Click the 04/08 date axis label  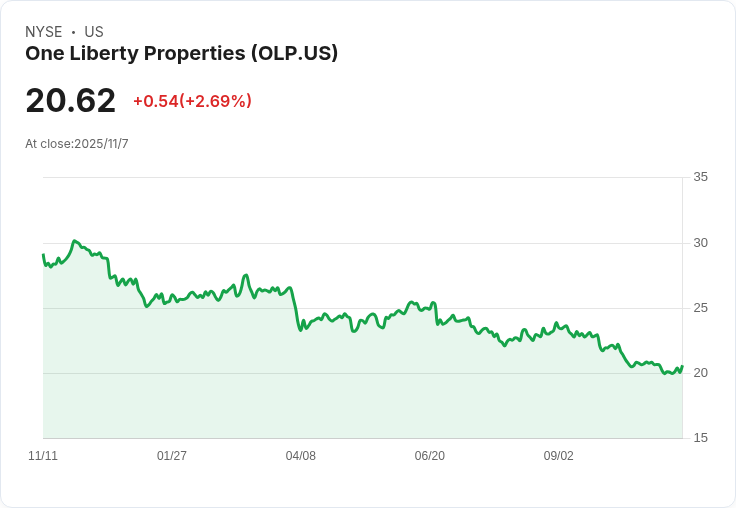pyautogui.click(x=300, y=455)
